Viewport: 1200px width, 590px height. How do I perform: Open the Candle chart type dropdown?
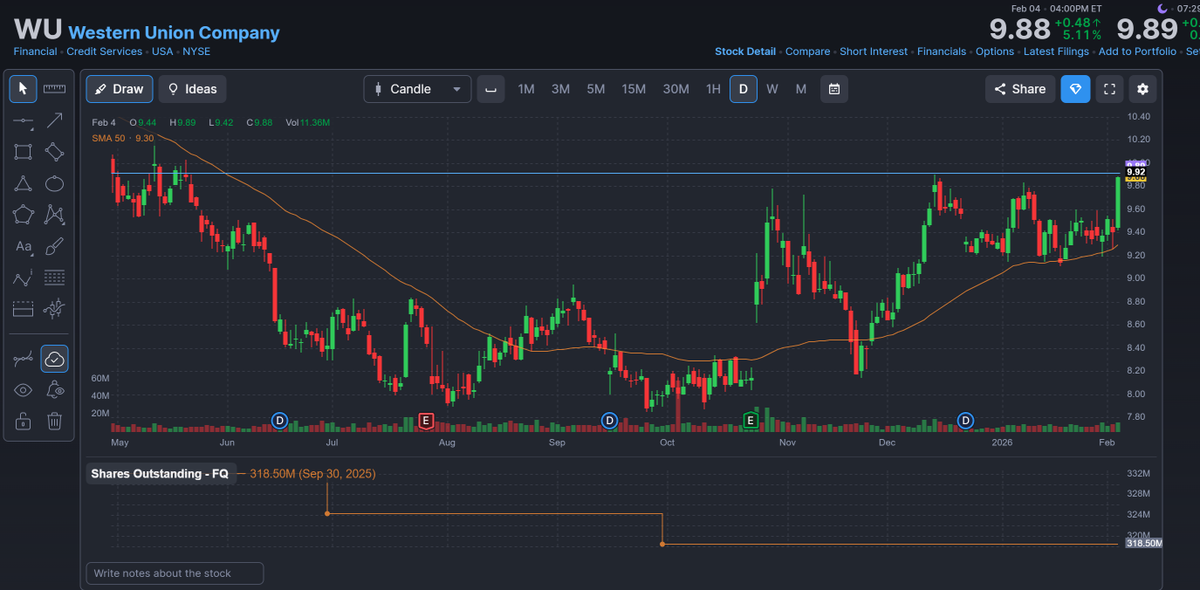point(417,89)
